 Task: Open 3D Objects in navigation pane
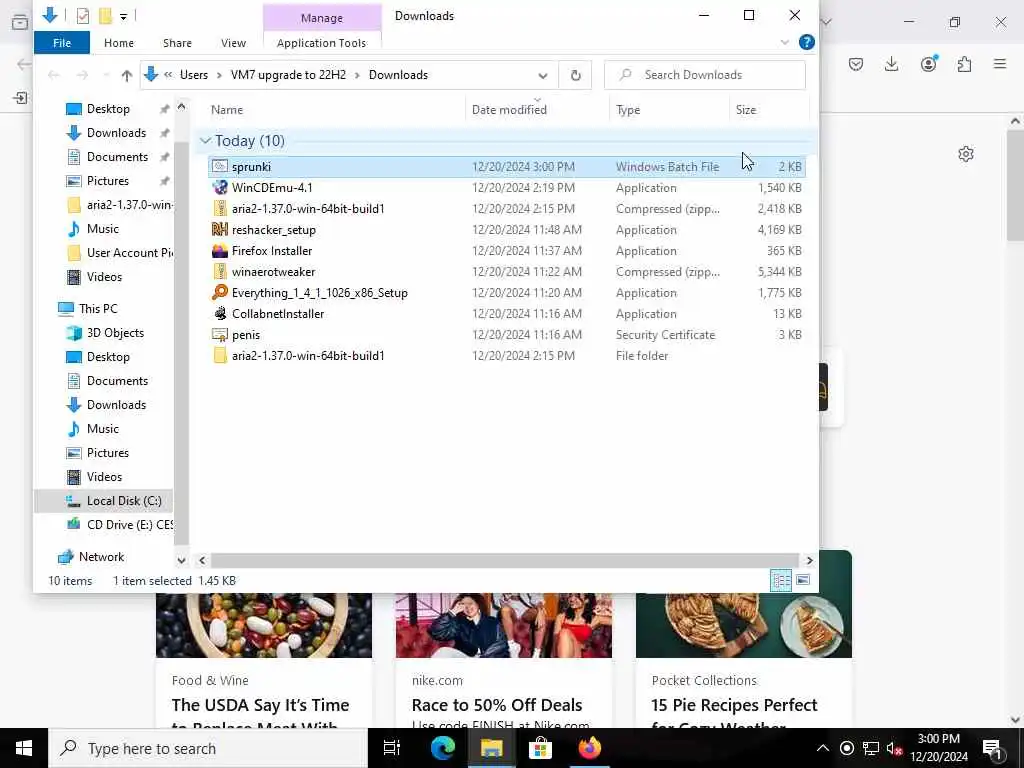pos(115,333)
